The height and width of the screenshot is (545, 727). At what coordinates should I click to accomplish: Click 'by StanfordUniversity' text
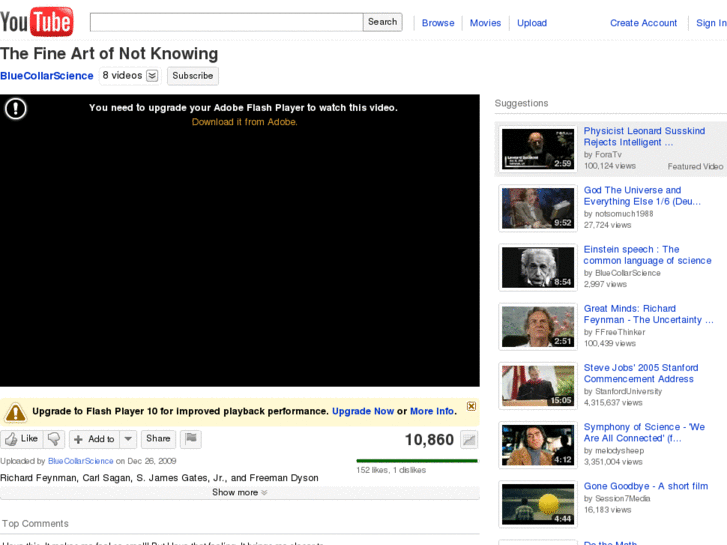(623, 391)
